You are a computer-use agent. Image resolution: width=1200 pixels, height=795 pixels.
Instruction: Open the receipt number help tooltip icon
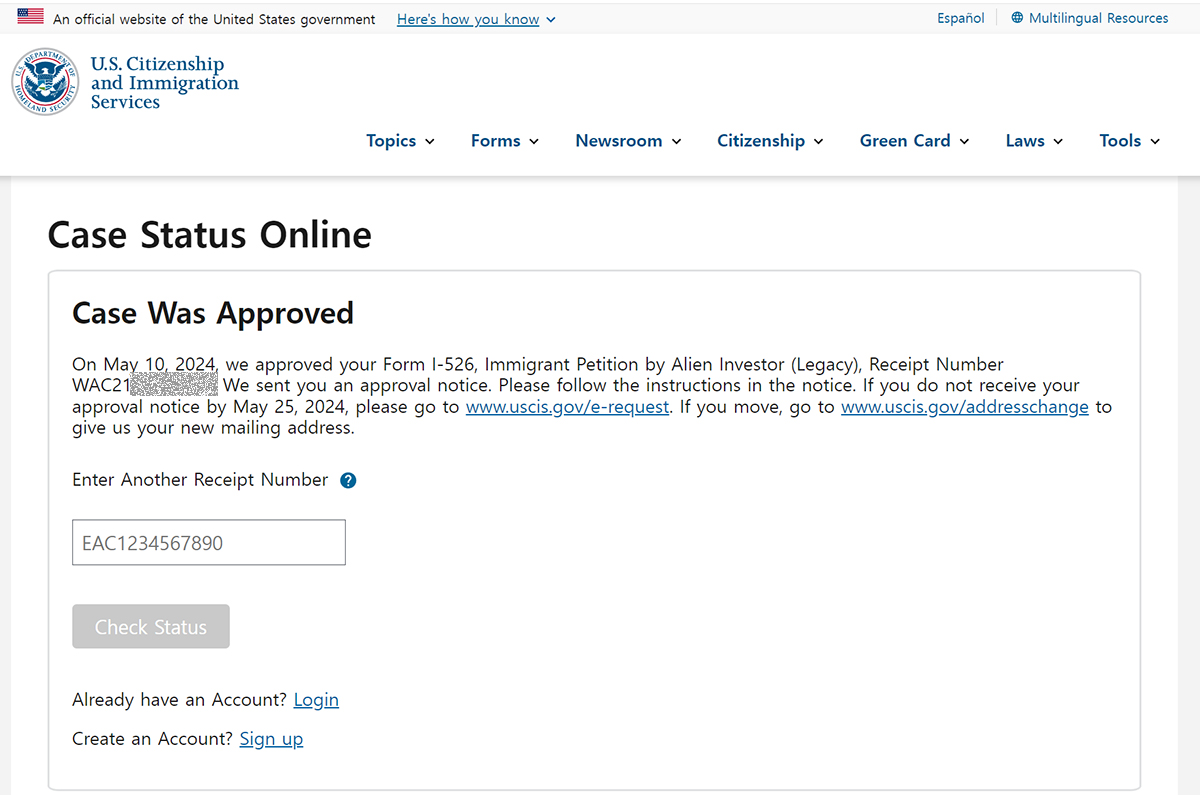coord(348,481)
